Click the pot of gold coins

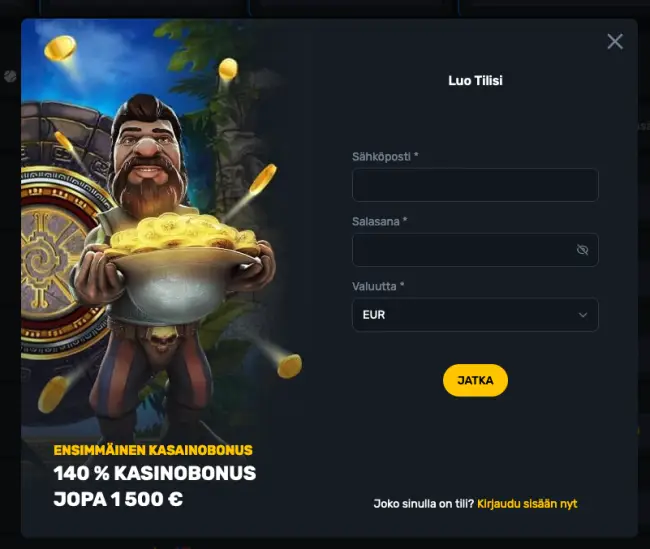[x=182, y=265]
